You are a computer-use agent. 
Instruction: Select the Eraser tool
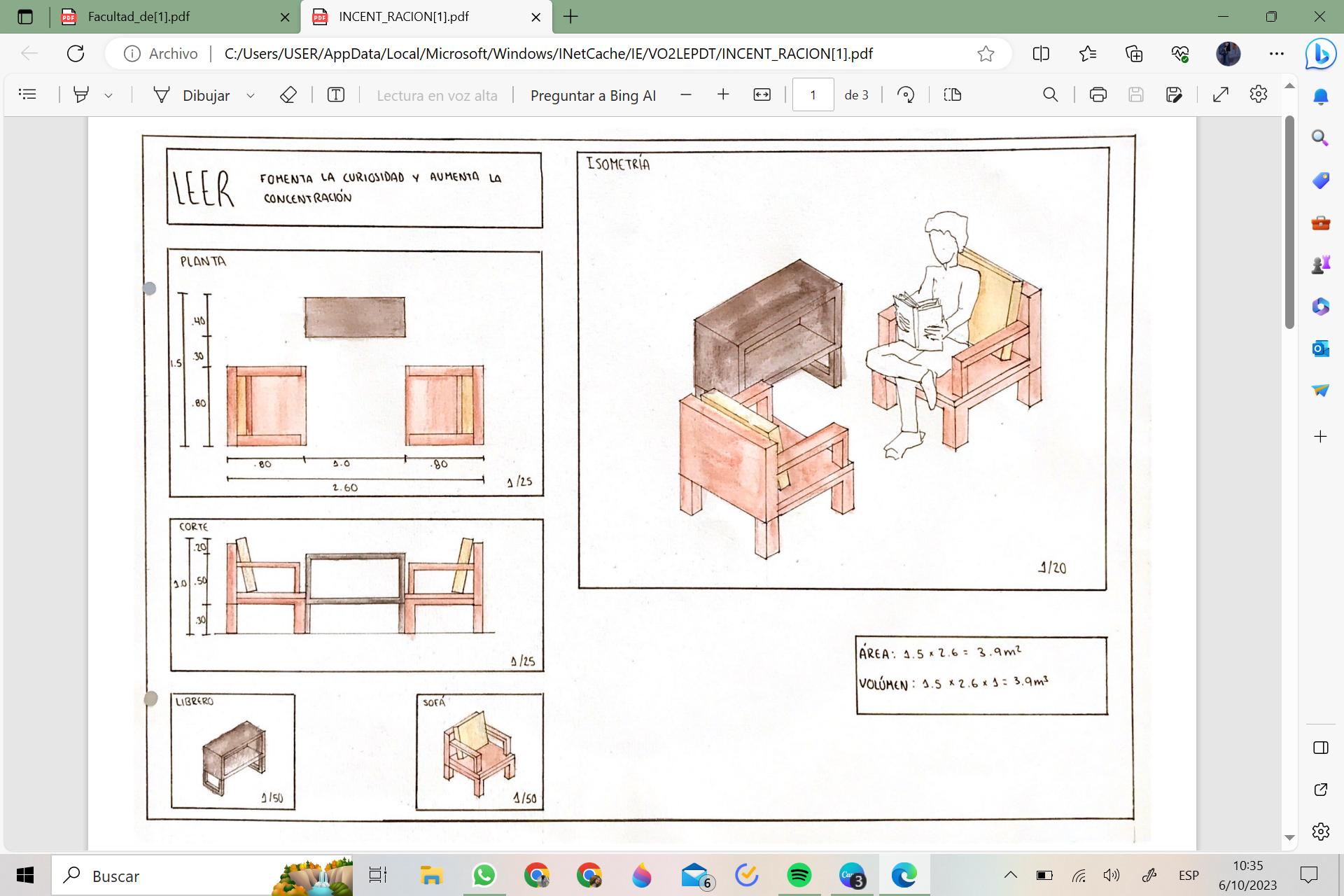click(x=288, y=94)
